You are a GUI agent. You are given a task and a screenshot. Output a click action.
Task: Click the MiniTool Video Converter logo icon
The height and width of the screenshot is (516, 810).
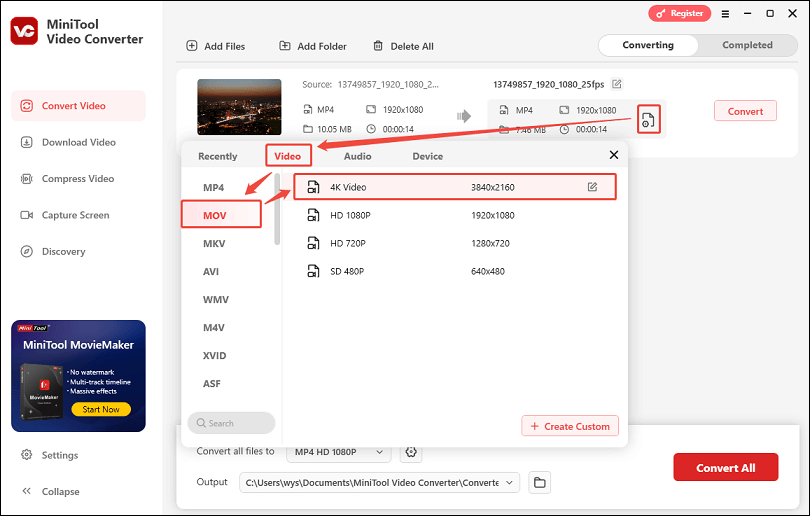pyautogui.click(x=24, y=31)
